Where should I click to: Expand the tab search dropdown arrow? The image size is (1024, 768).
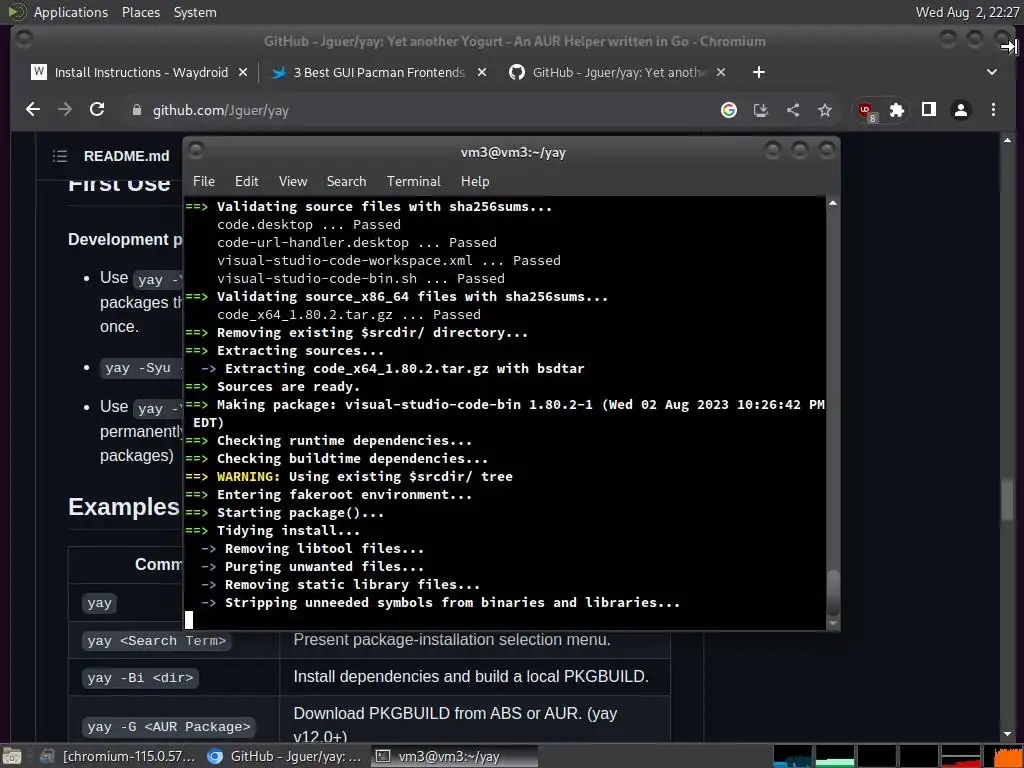click(991, 72)
